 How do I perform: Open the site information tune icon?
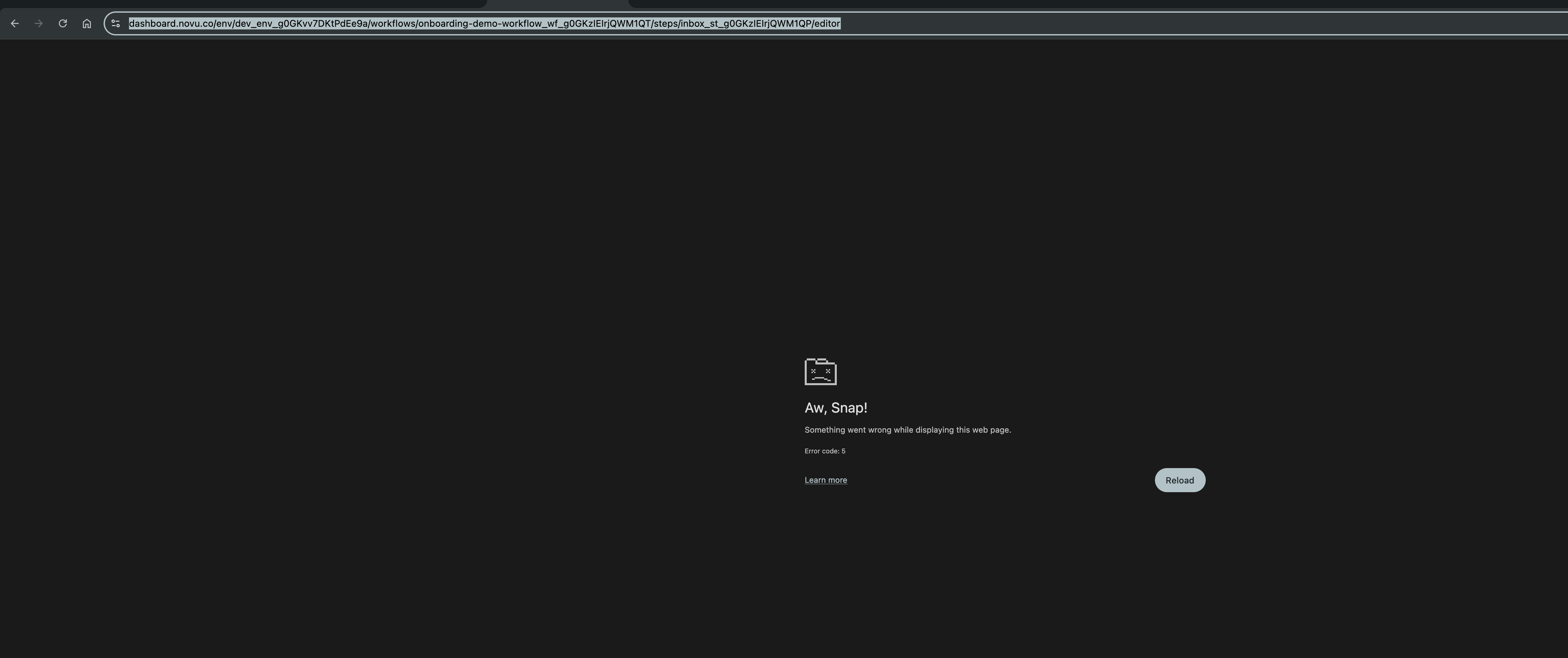click(x=116, y=24)
